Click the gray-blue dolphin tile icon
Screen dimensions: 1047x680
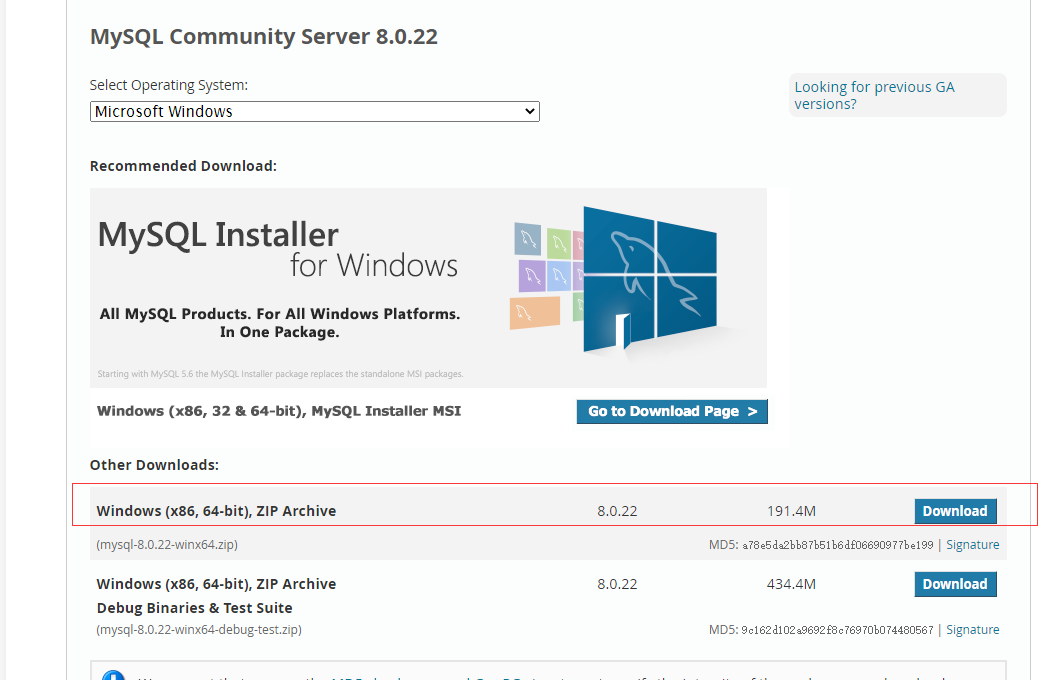click(528, 238)
